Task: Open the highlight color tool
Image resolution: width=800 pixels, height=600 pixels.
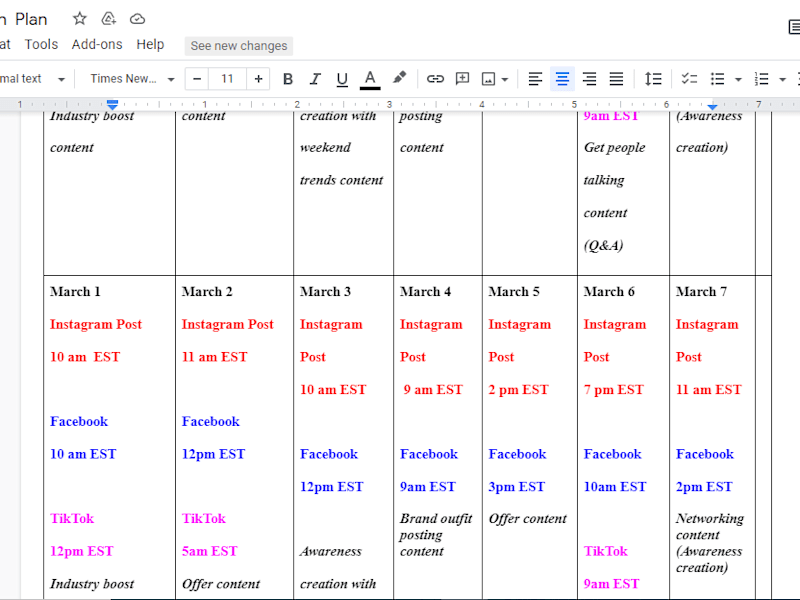Action: point(399,78)
